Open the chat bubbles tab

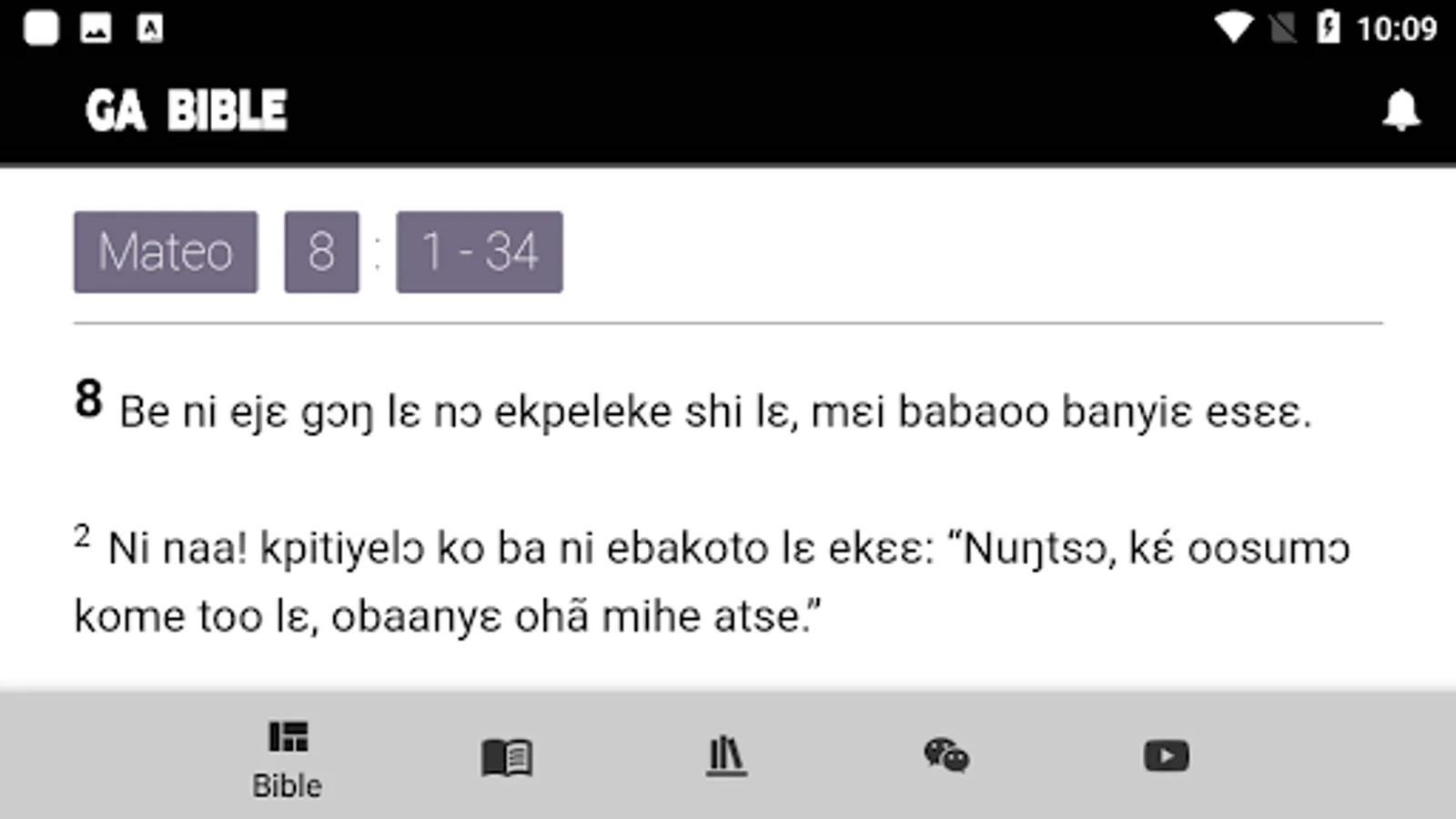(946, 755)
